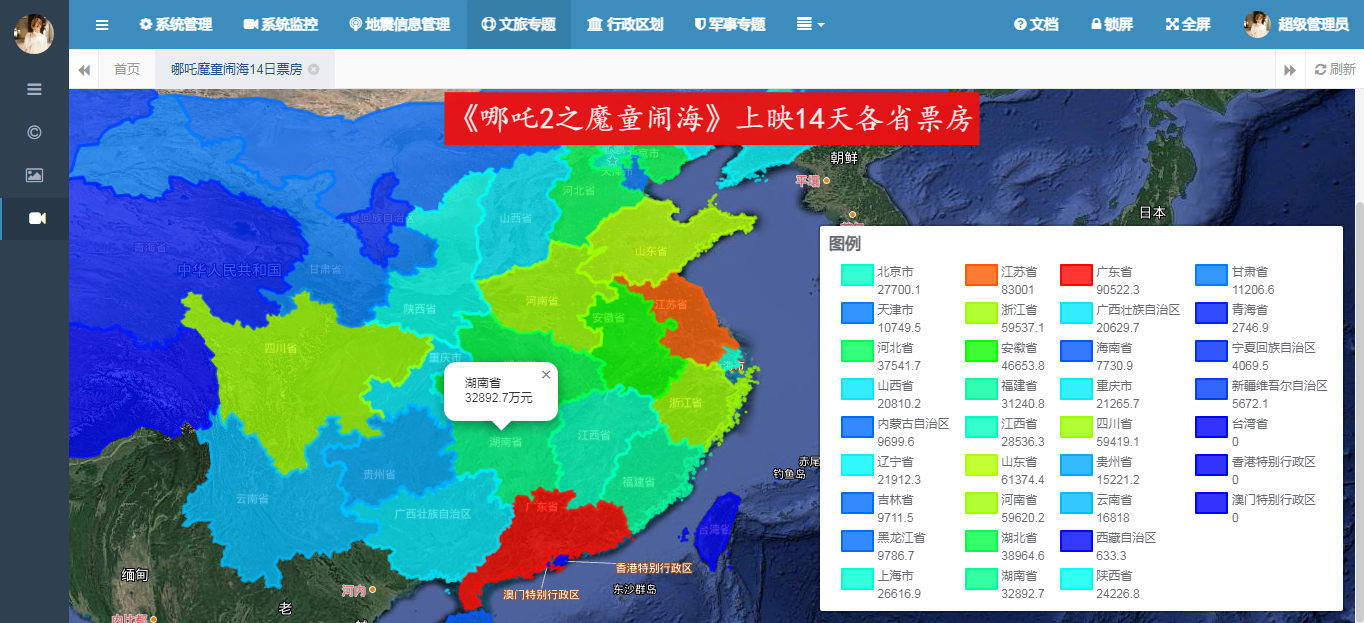Click sidebar copyright icon
The width and height of the screenshot is (1364, 623).
click(x=34, y=132)
